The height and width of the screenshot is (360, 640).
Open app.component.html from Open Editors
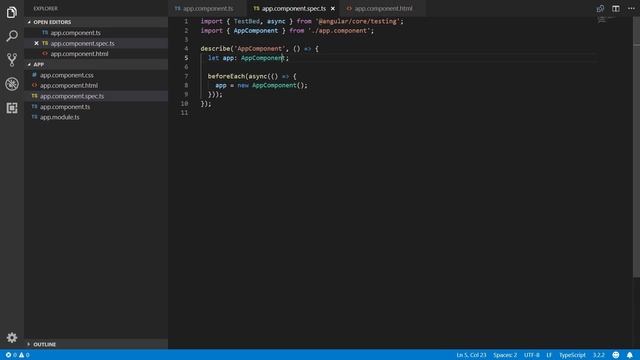96,54
